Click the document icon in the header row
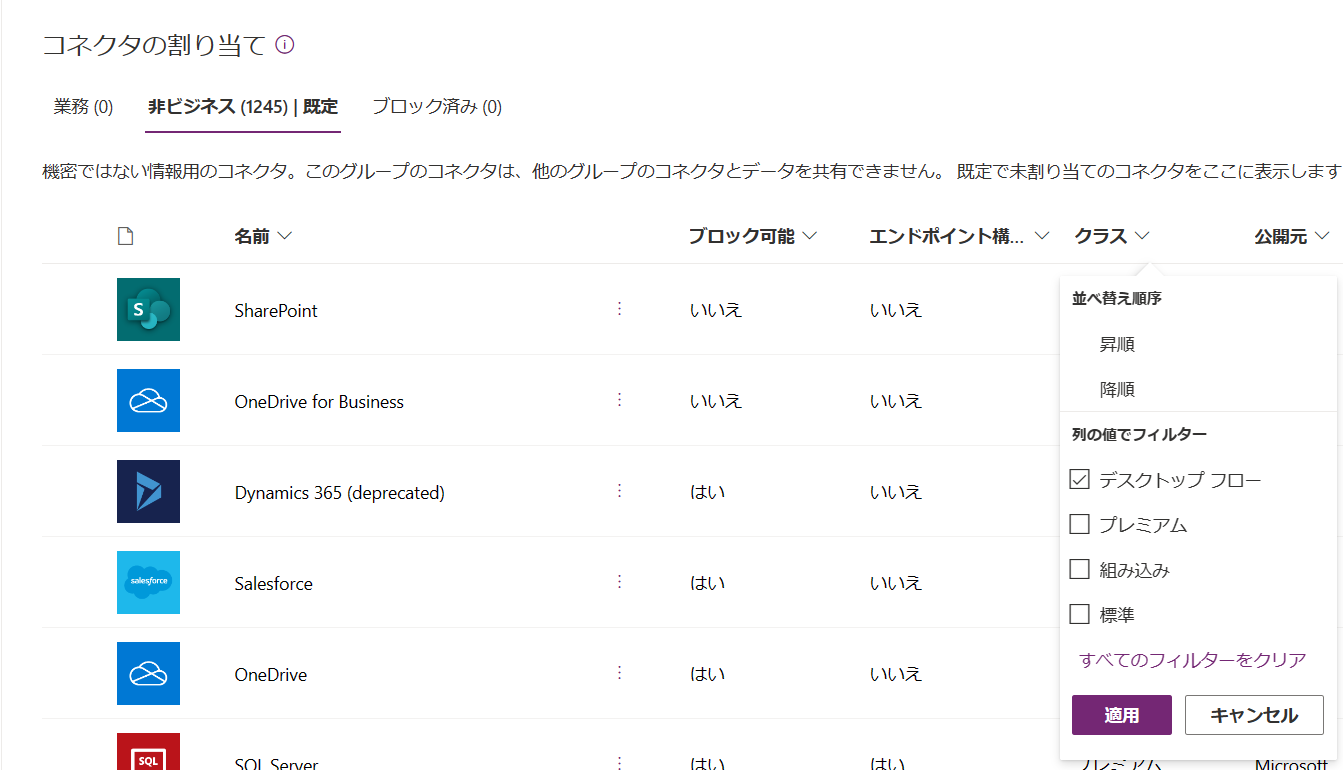This screenshot has height=770, width=1343. [x=125, y=237]
